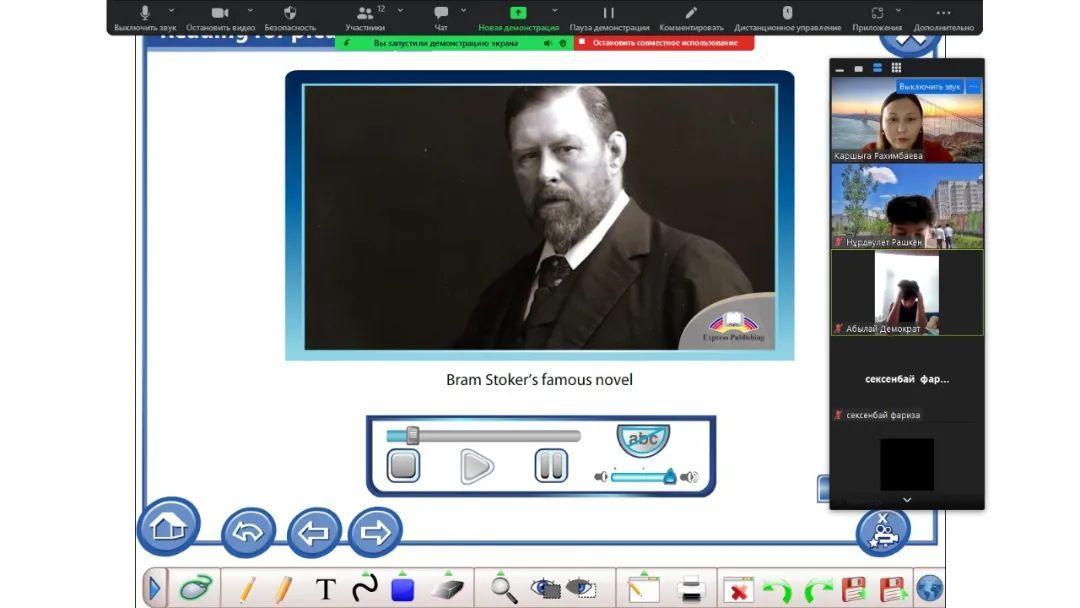This screenshot has height=608, width=1080.
Task: Open the blue color swatch
Action: (402, 590)
